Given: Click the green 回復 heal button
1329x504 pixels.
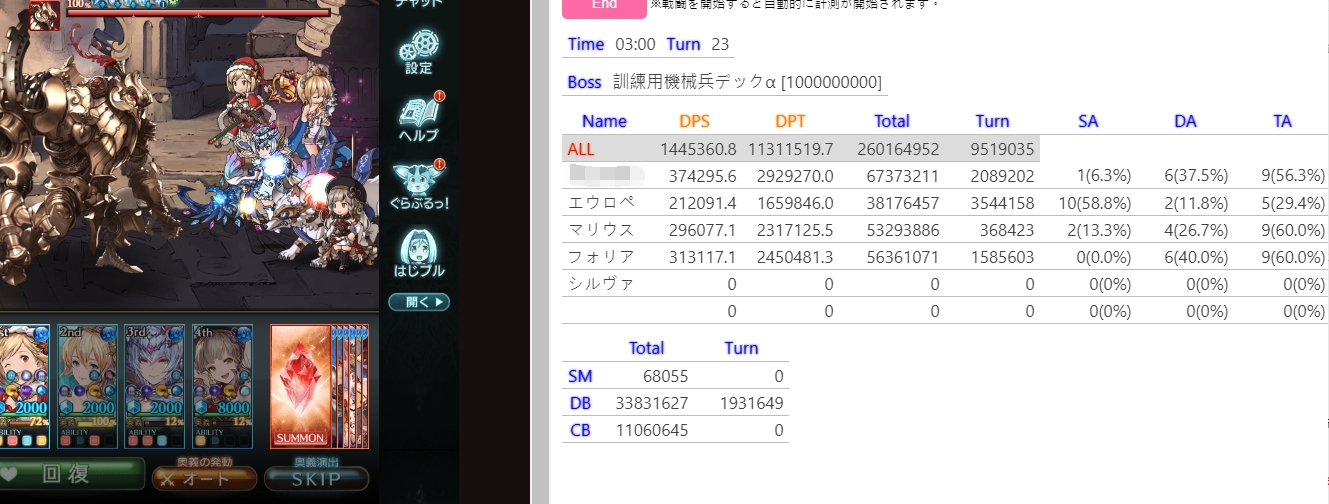Looking at the screenshot, I should (72, 476).
